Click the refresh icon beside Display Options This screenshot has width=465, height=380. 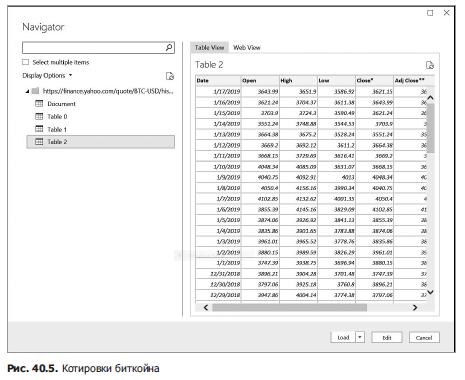coord(170,76)
